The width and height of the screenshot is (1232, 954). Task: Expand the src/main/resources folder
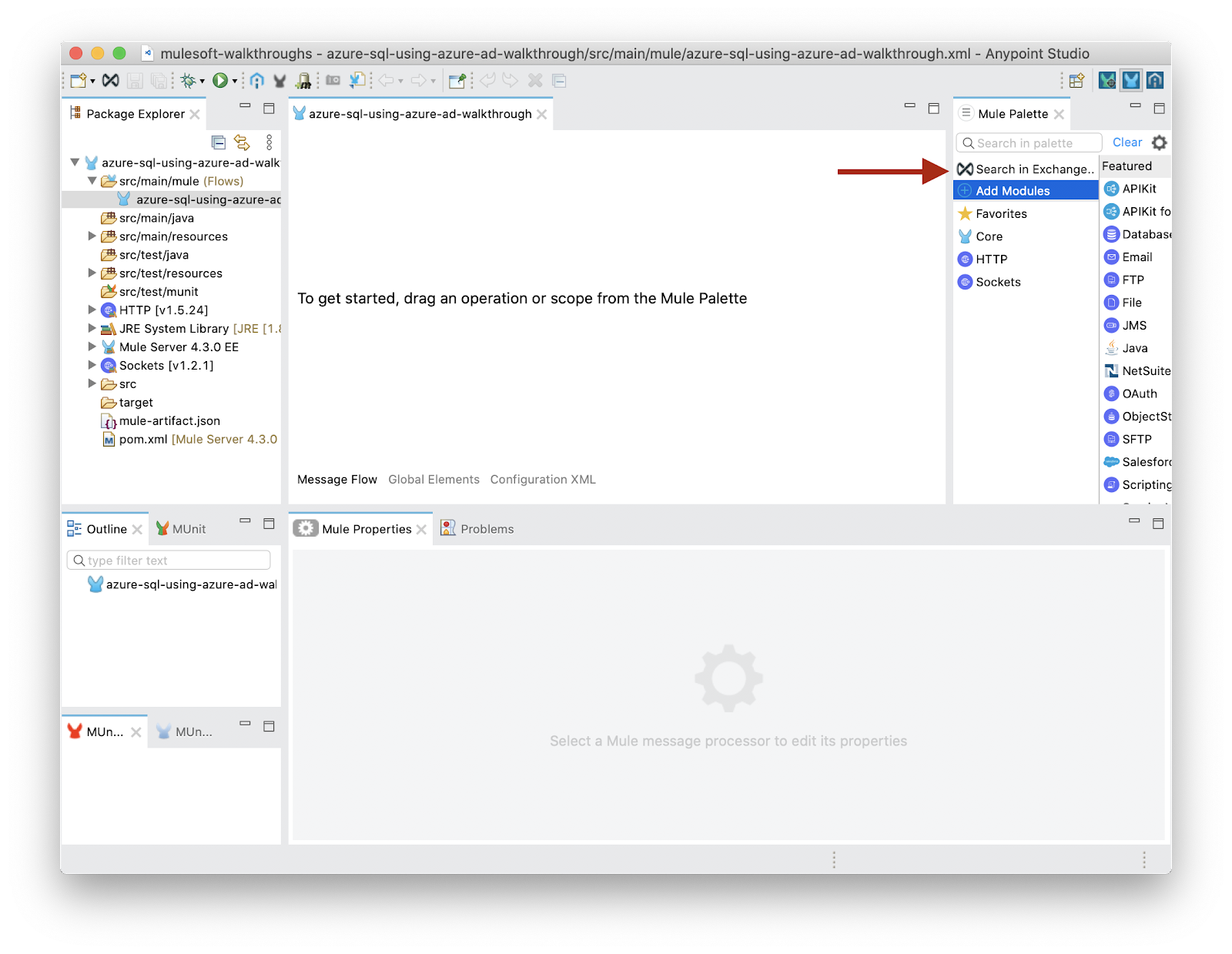point(92,236)
